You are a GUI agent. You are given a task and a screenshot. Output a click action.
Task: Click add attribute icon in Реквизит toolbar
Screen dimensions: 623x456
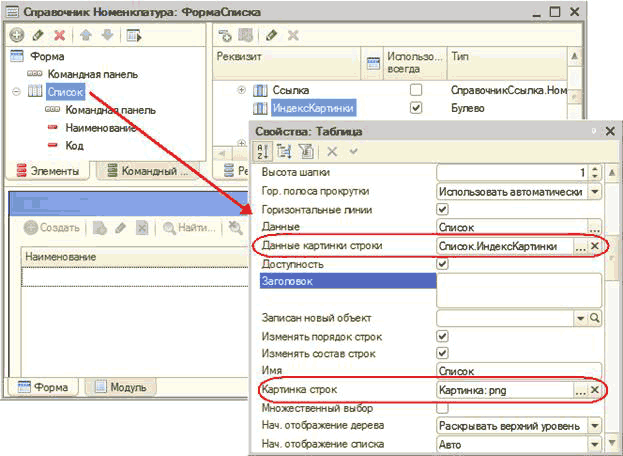click(x=226, y=35)
